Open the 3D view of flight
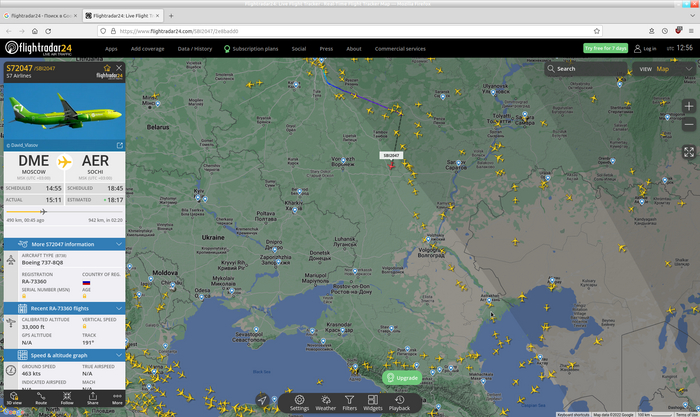This screenshot has width=700, height=417. coord(14,398)
